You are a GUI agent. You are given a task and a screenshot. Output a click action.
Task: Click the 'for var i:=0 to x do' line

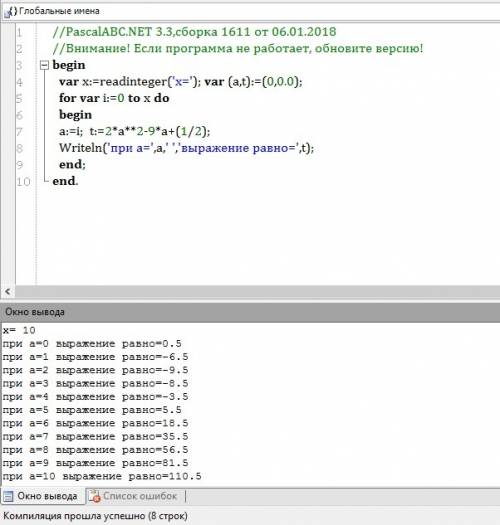click(114, 98)
